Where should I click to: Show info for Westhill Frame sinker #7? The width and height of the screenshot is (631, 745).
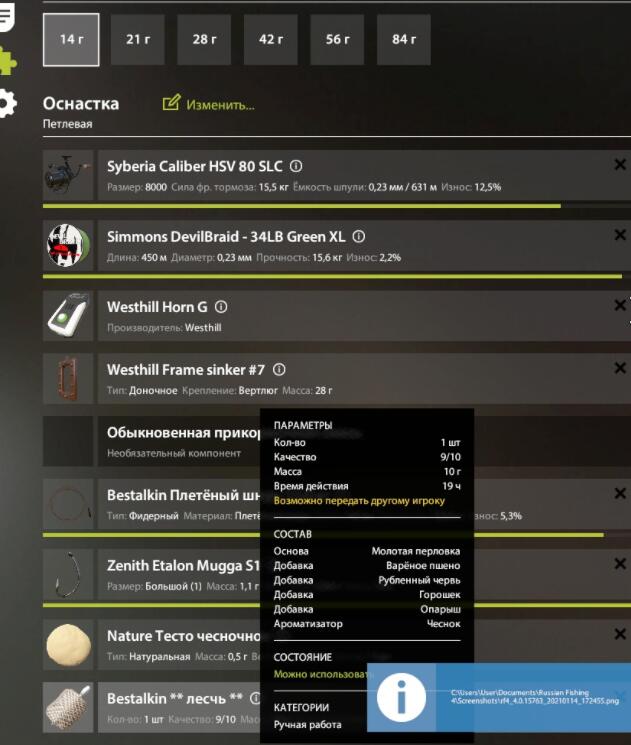click(279, 369)
